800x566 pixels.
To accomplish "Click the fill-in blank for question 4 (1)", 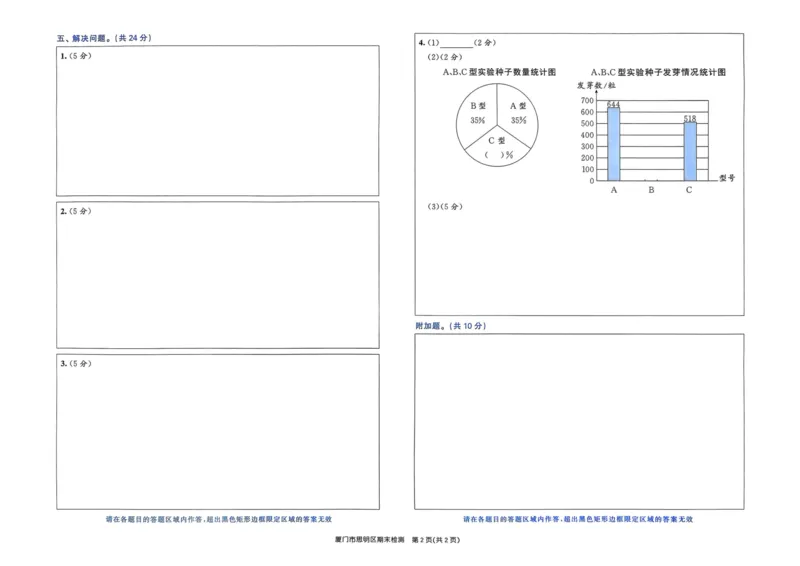I will click(x=456, y=43).
